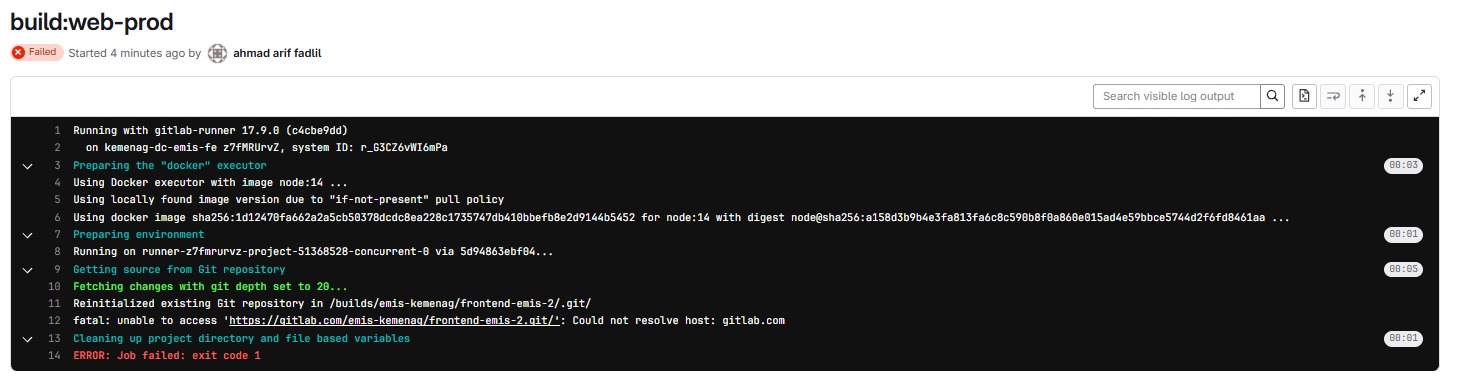The width and height of the screenshot is (1458, 388).
Task: Open the ahmad arif fadlil profile link
Action: pos(277,53)
